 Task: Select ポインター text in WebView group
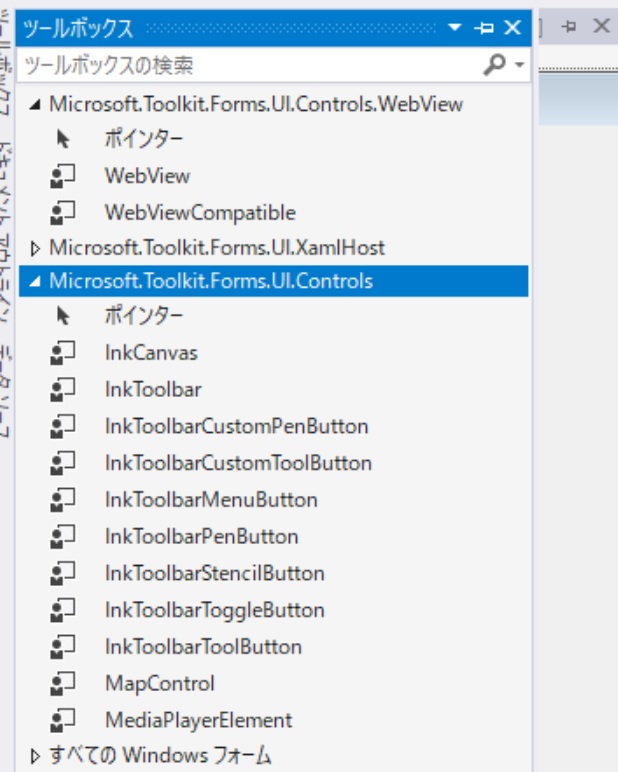pyautogui.click(x=143, y=139)
